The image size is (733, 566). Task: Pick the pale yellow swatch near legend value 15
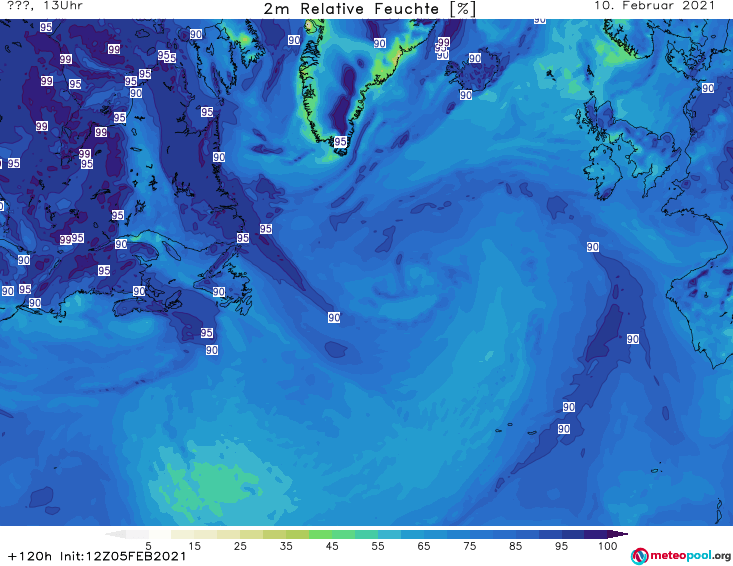(x=182, y=534)
